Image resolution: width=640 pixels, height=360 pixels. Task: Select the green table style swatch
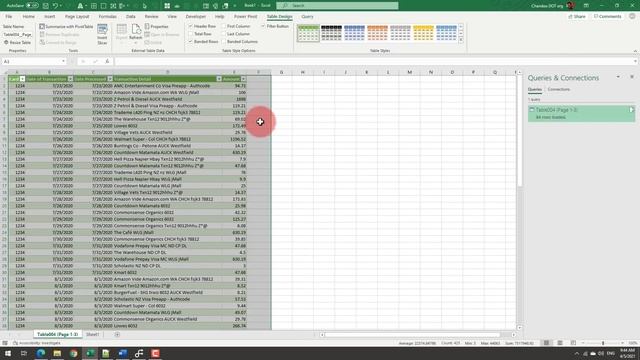coord(308,33)
